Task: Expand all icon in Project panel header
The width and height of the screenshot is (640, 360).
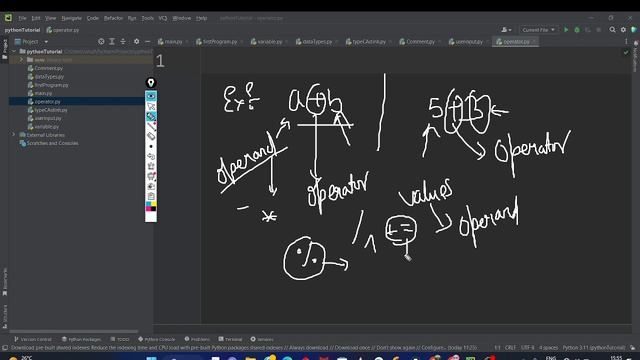Action: [112, 41]
